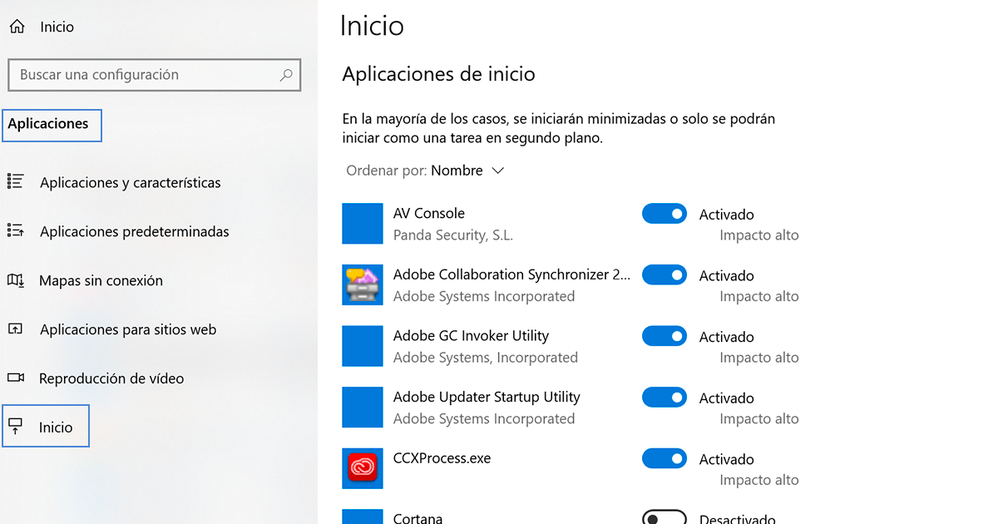Click the AV Console app name
Viewport: 998px width, 524px height.
point(429,213)
